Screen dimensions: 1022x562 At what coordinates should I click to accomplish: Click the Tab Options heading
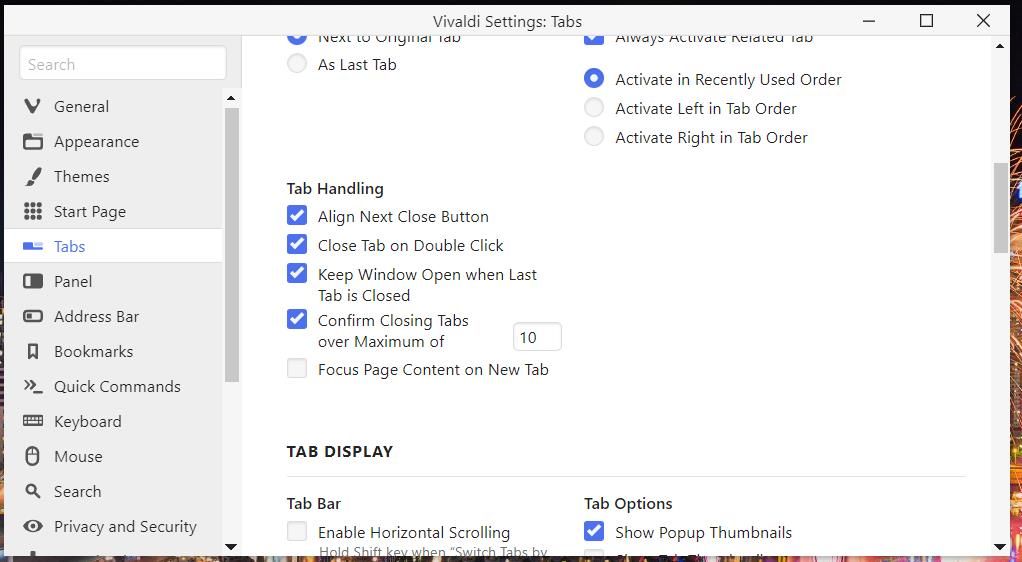[628, 503]
